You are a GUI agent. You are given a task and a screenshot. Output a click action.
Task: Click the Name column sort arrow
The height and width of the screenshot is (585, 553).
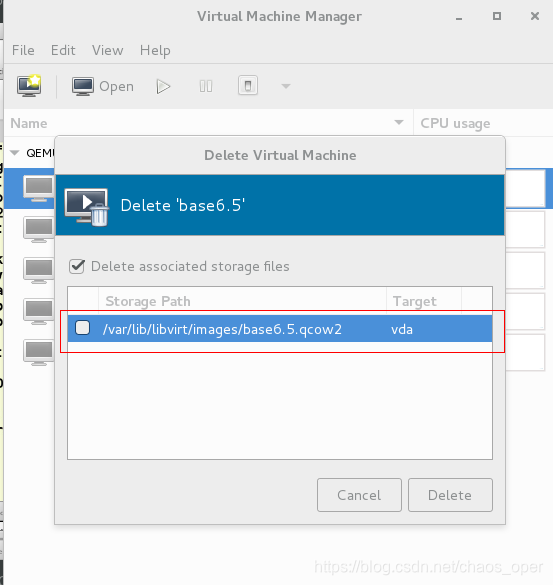[x=399, y=122]
